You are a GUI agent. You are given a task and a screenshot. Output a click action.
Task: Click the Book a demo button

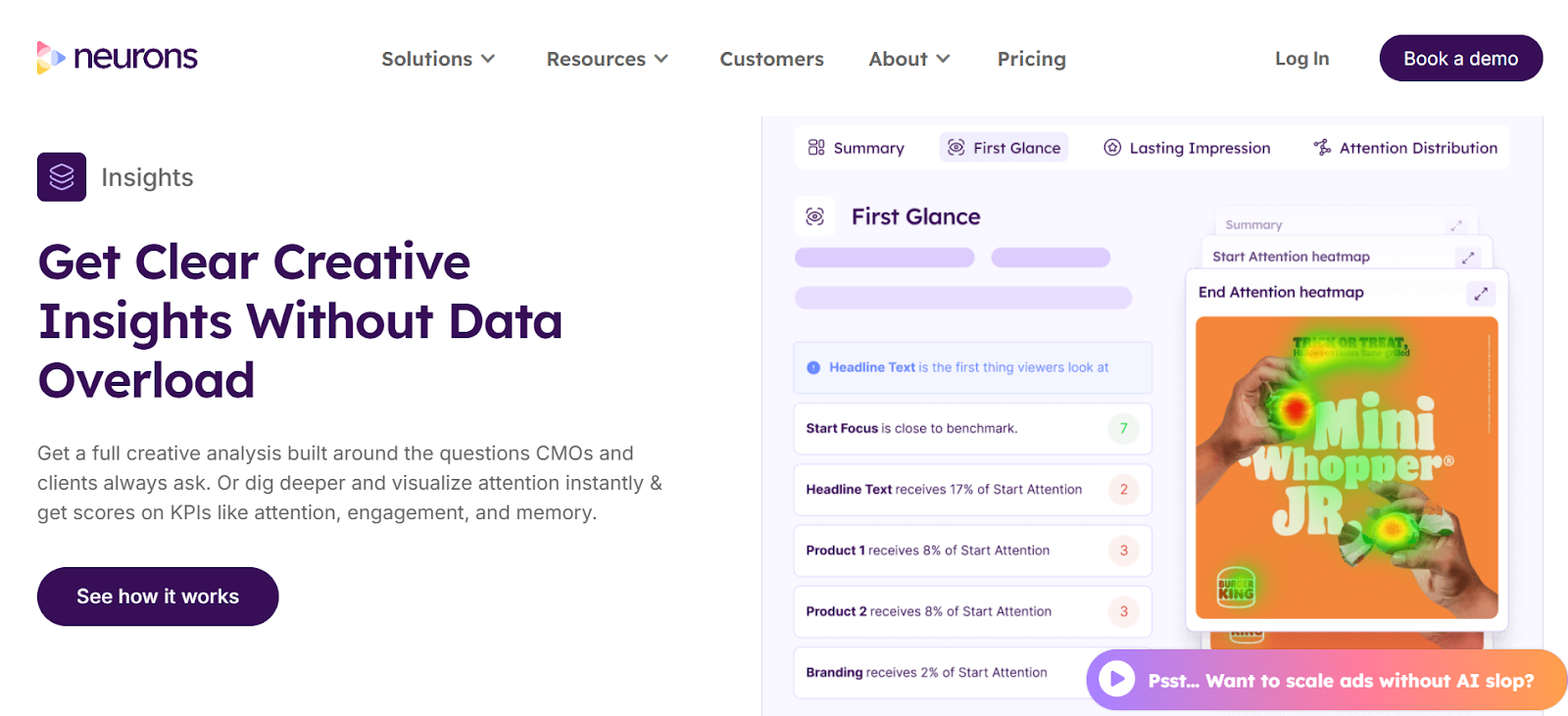(x=1460, y=58)
